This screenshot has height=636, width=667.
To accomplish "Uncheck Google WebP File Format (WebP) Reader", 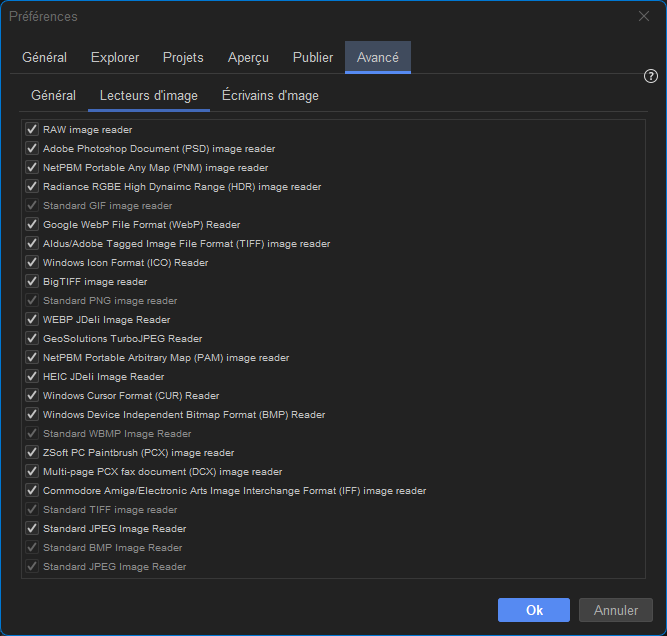I will pyautogui.click(x=32, y=224).
